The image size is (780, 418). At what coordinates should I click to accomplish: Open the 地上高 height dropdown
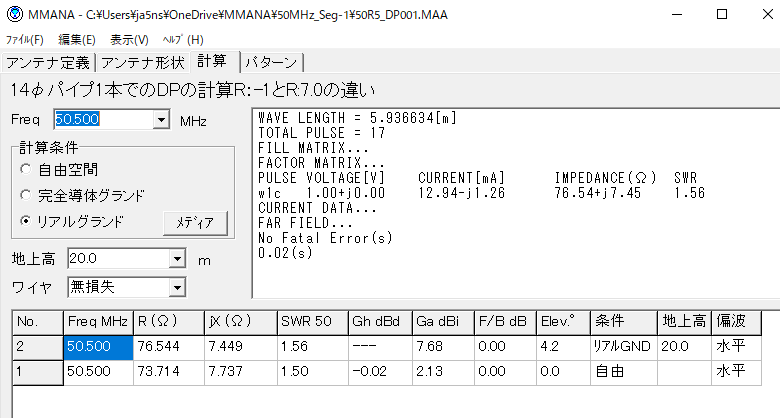tap(177, 260)
